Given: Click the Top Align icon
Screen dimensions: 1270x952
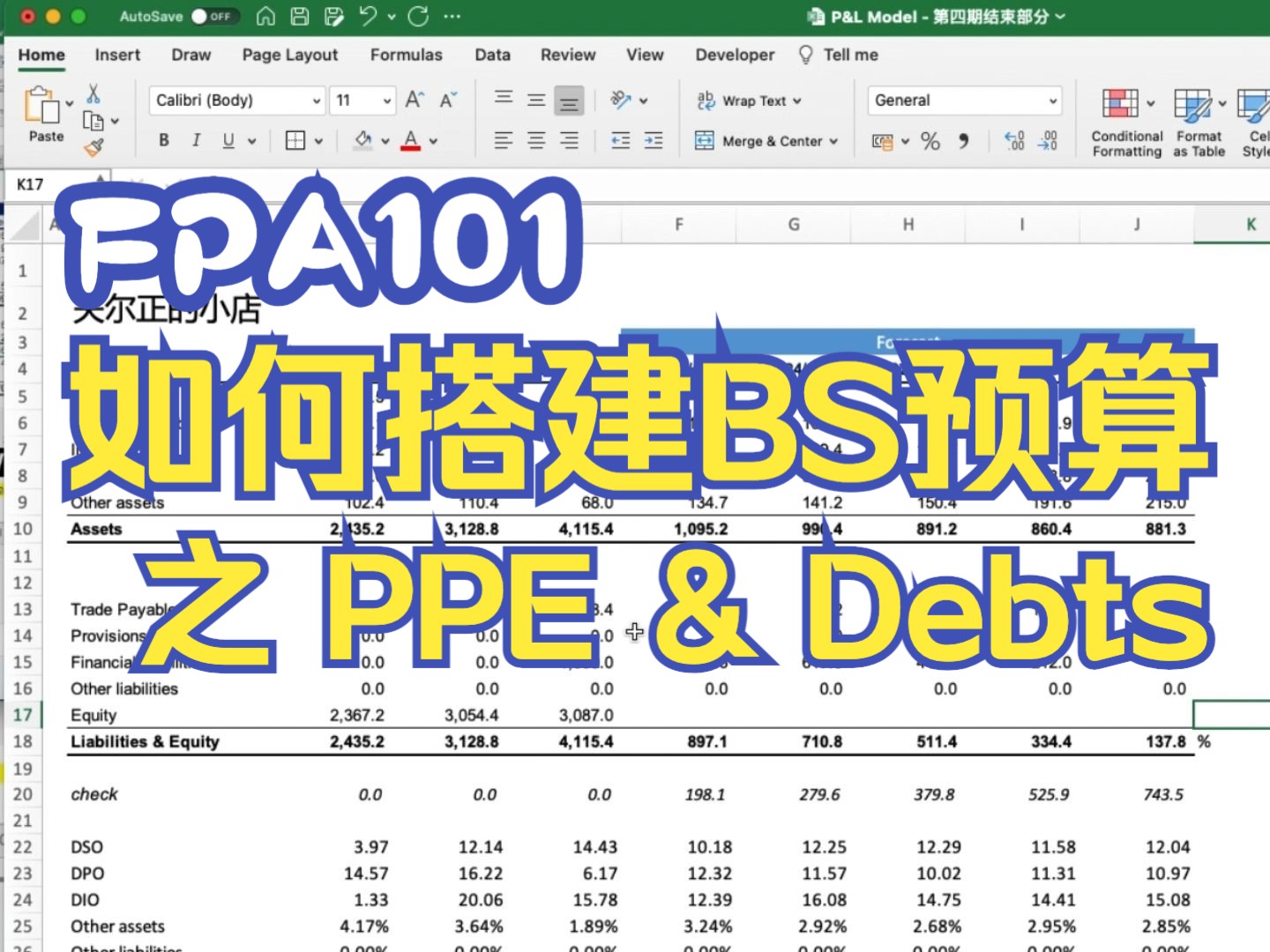Looking at the screenshot, I should [x=504, y=100].
